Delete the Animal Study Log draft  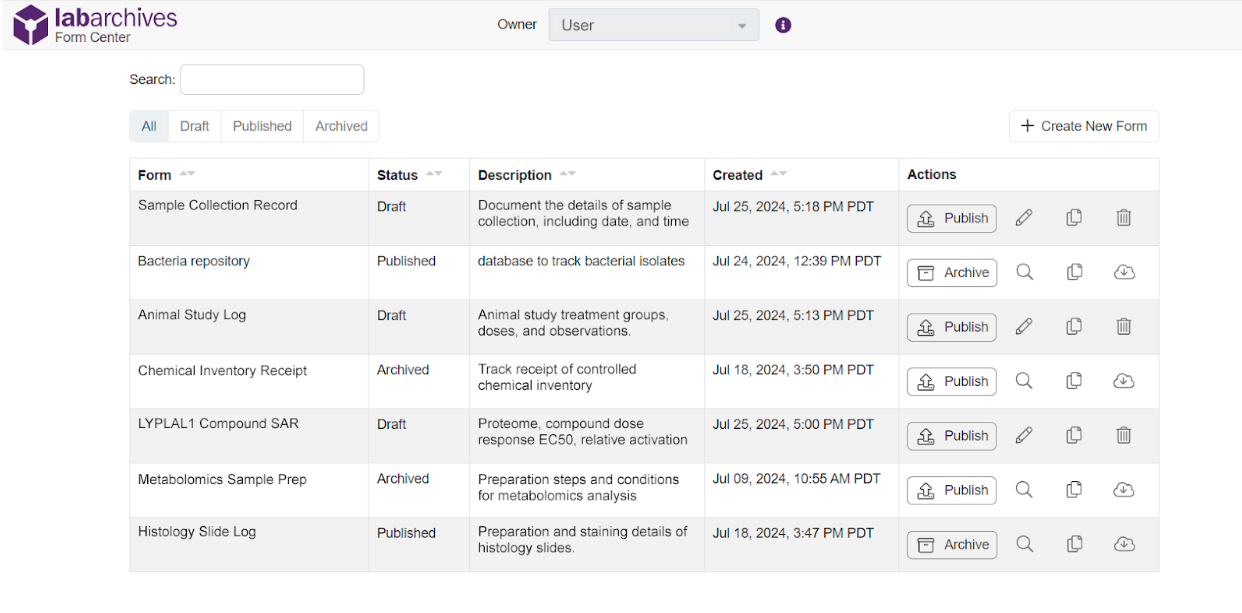pos(1124,326)
